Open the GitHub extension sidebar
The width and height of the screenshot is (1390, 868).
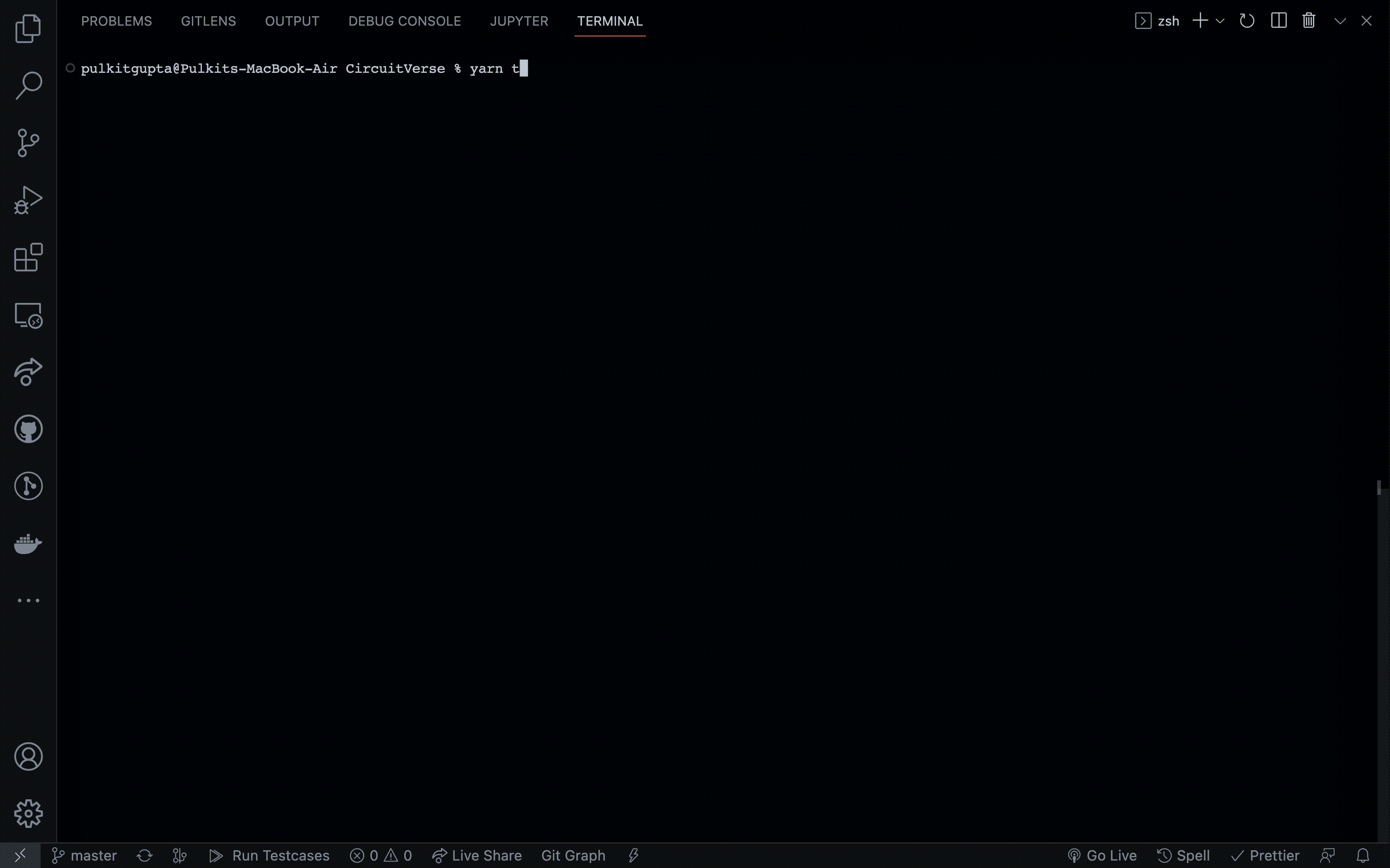[28, 428]
